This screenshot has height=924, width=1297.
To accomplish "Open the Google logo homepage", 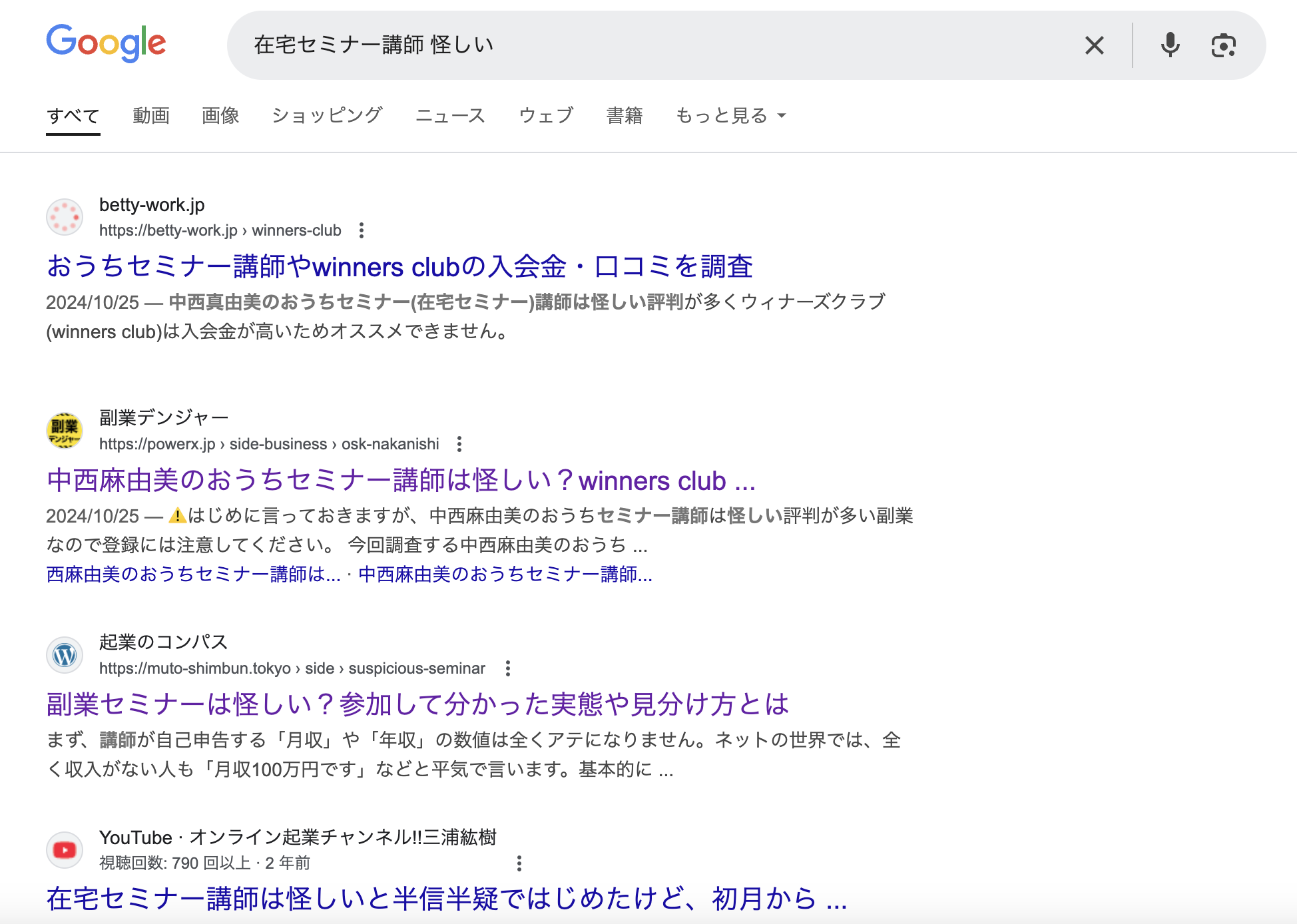I will pyautogui.click(x=106, y=43).
